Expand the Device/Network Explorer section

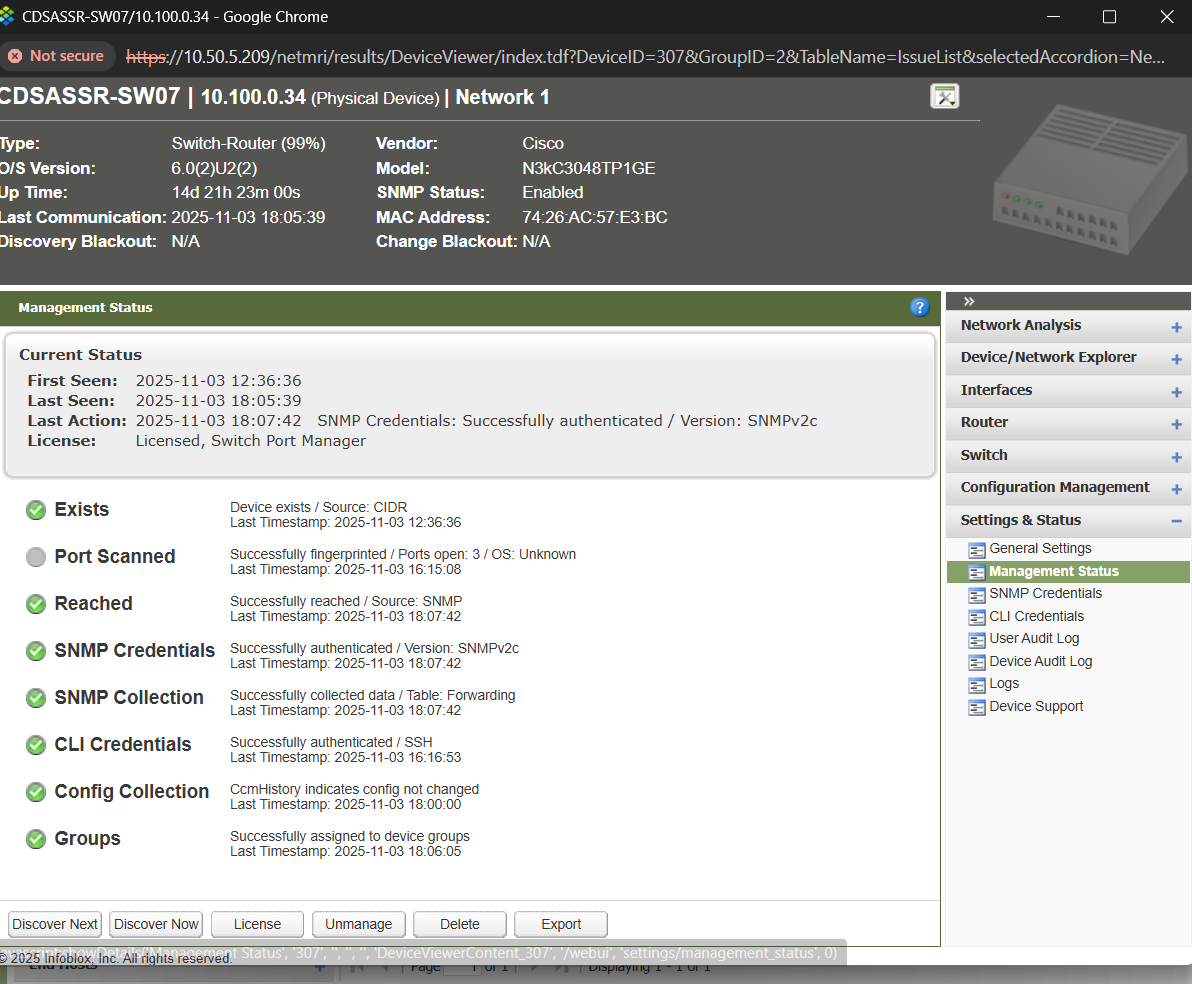tap(1176, 360)
